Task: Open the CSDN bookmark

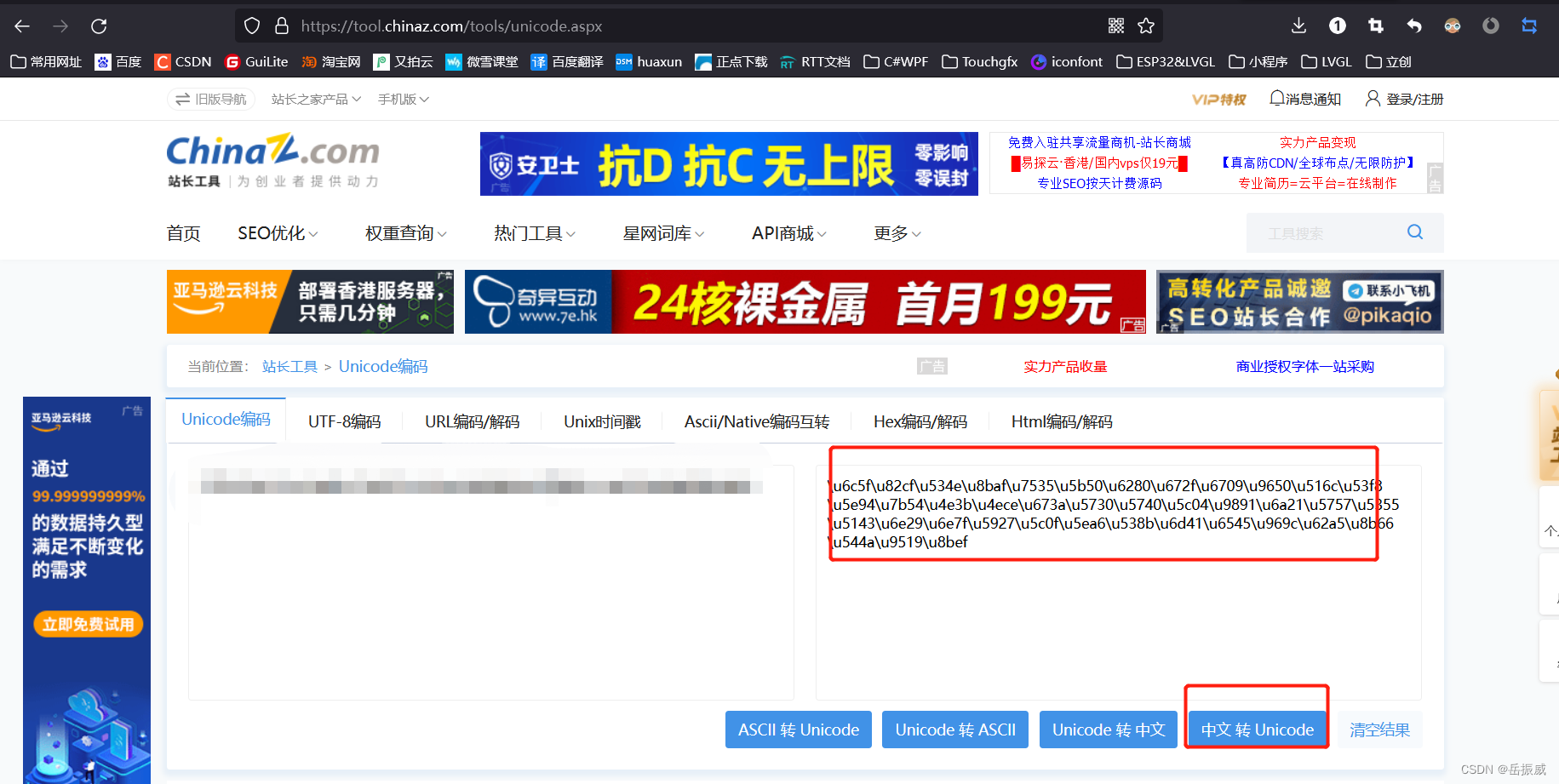Action: pos(182,61)
